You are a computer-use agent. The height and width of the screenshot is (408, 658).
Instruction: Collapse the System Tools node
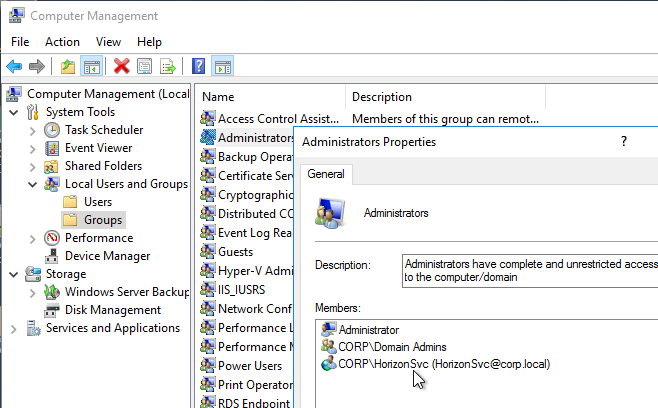[13, 112]
